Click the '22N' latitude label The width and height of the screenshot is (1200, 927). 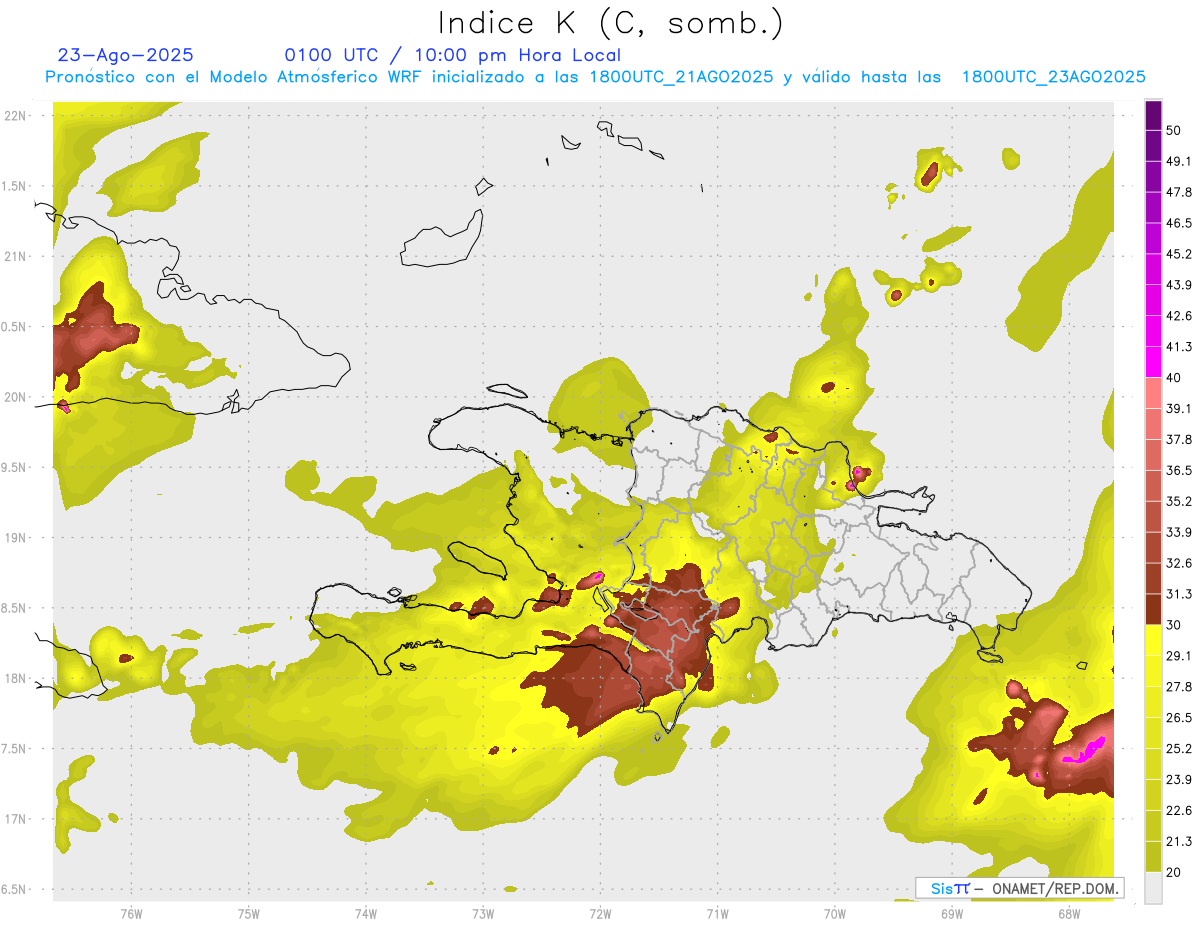16,116
